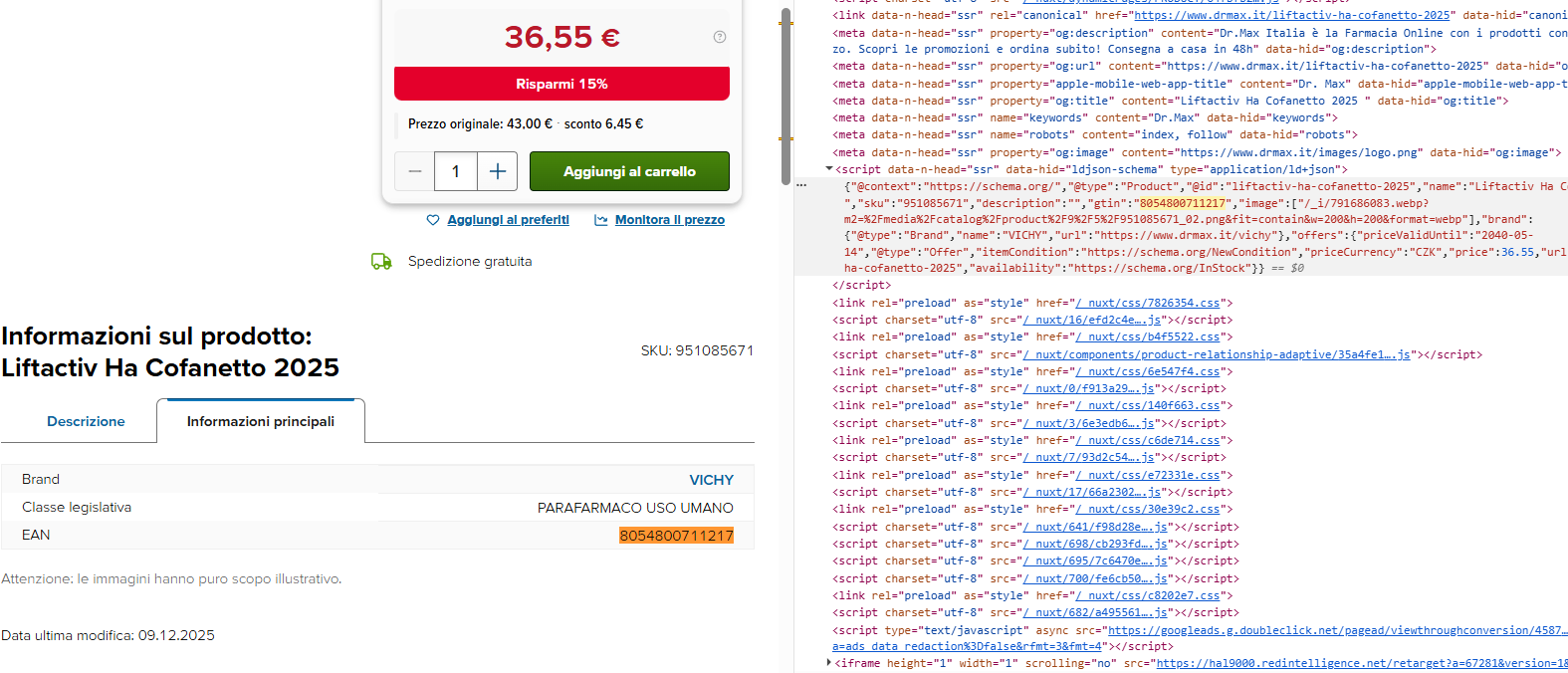Click the three-dots gutter menu in DevTools
Viewport: 1568px width, 673px height.
[x=801, y=186]
